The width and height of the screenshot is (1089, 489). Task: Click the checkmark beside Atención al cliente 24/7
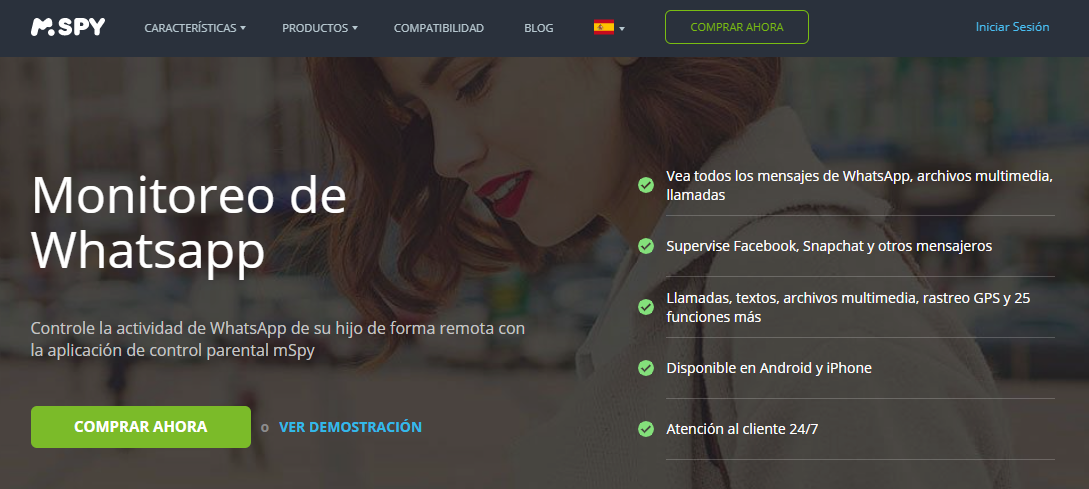click(646, 429)
